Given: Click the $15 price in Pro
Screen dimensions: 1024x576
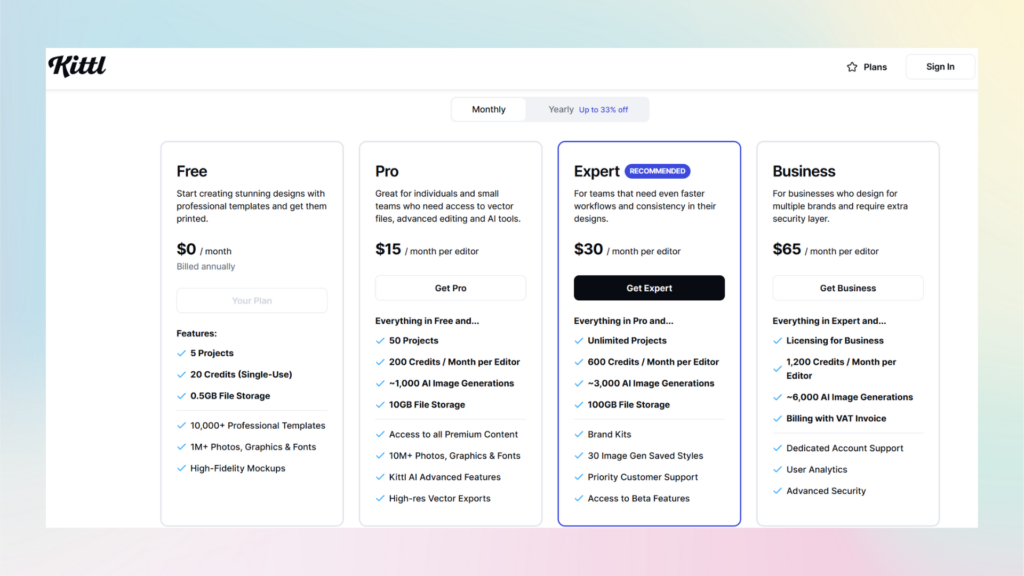Looking at the screenshot, I should (x=388, y=249).
